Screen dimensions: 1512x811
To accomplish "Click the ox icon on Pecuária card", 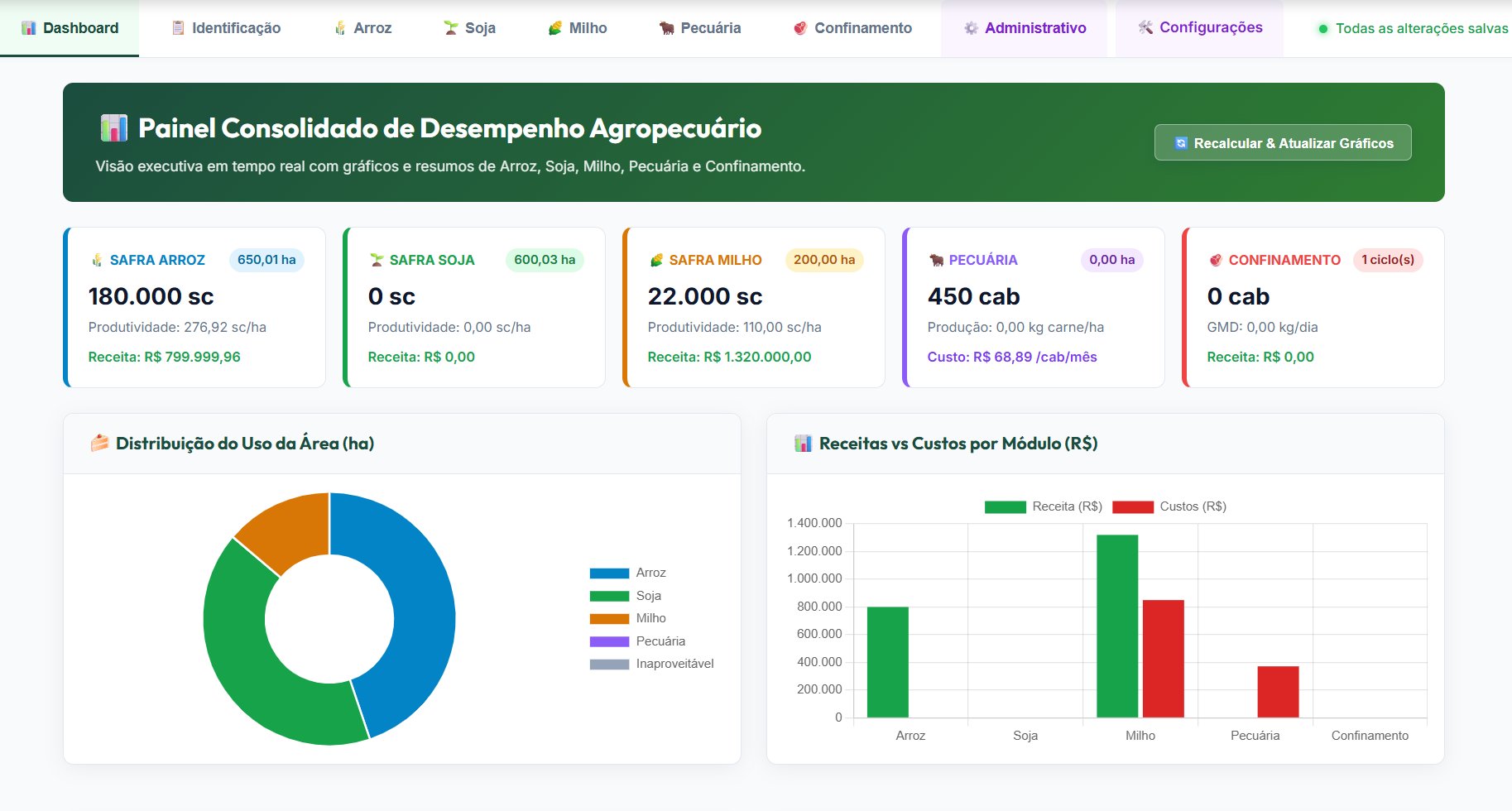I will pyautogui.click(x=936, y=260).
